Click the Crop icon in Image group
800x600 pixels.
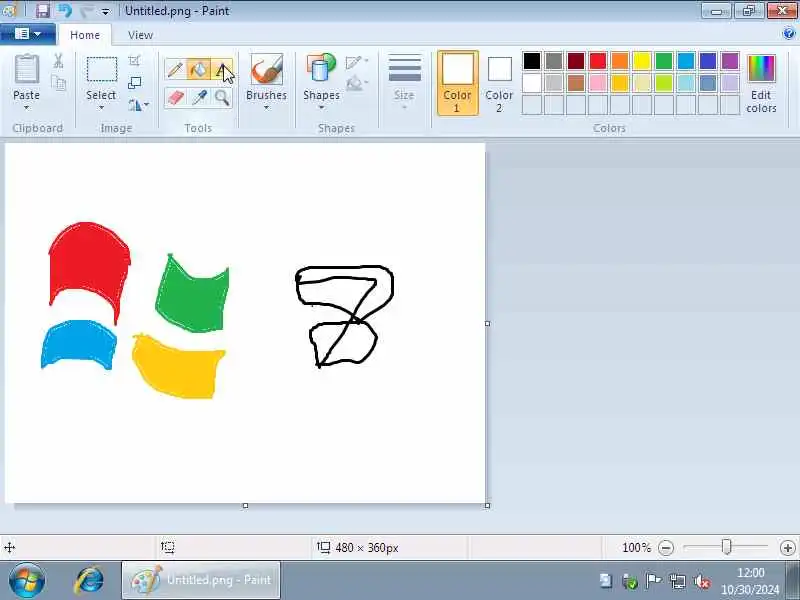(x=134, y=61)
